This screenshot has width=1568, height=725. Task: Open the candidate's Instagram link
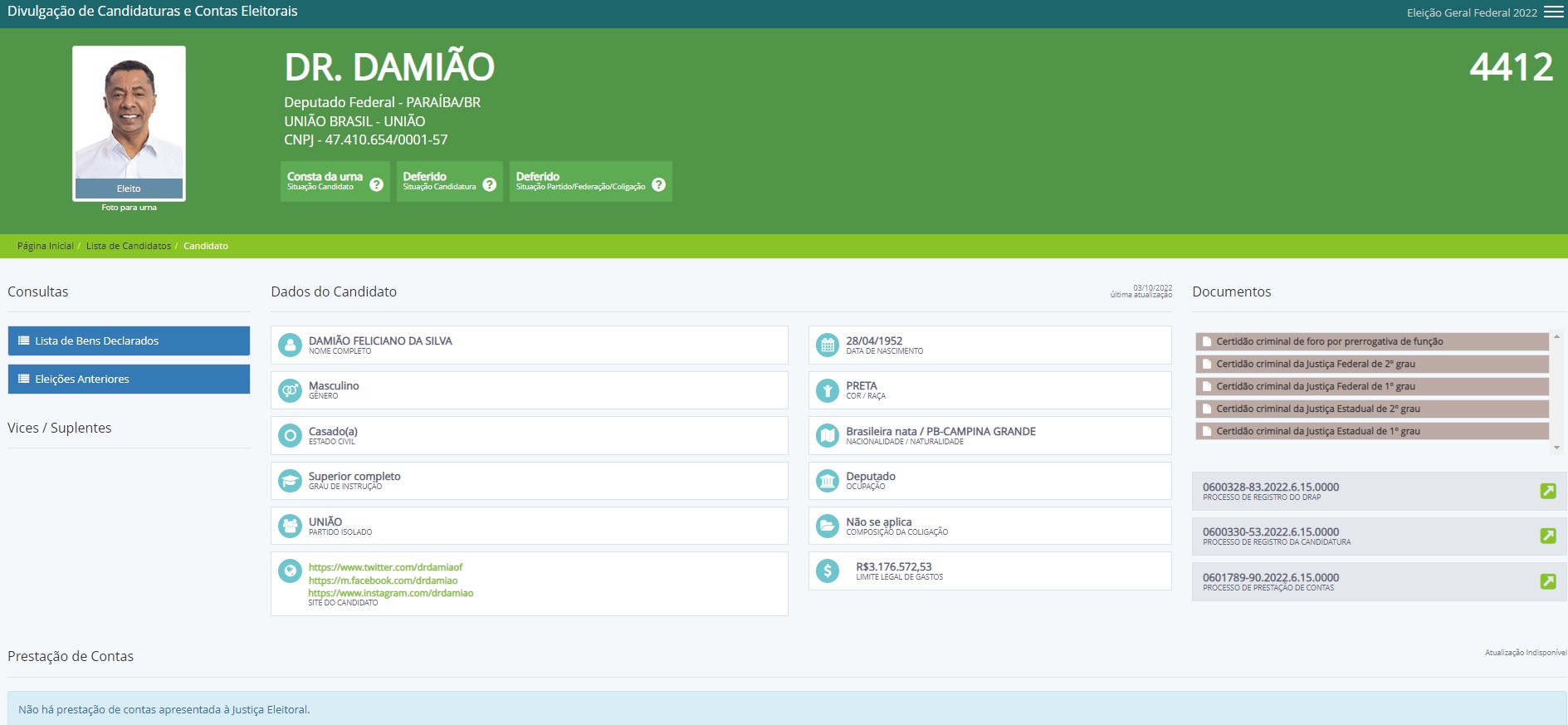(x=390, y=593)
